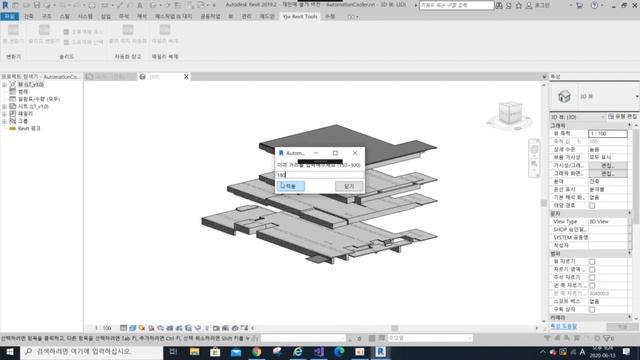Open the Mail app from the taskbar
The width and height of the screenshot is (640, 360).
click(x=236, y=352)
